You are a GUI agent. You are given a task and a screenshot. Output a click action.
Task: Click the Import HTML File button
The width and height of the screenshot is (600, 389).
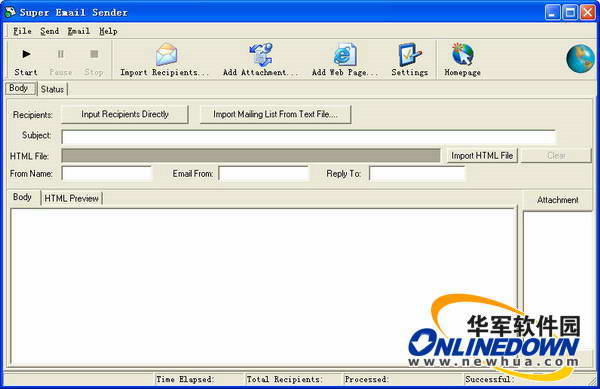[x=482, y=156]
